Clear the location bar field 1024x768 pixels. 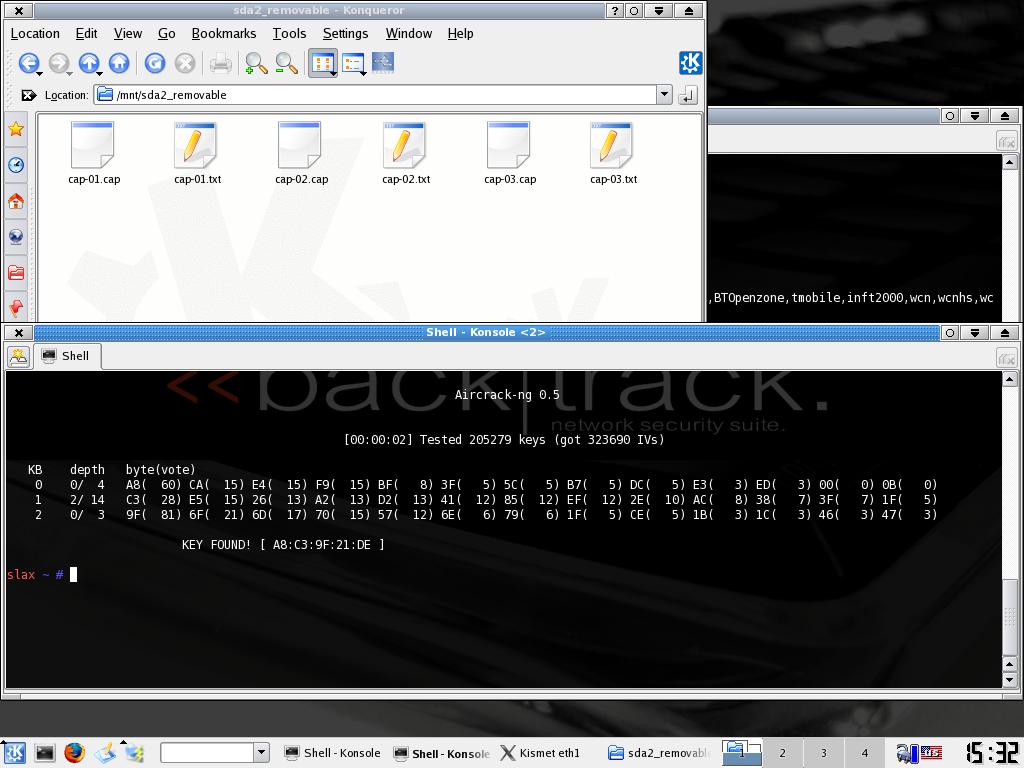pos(28,95)
